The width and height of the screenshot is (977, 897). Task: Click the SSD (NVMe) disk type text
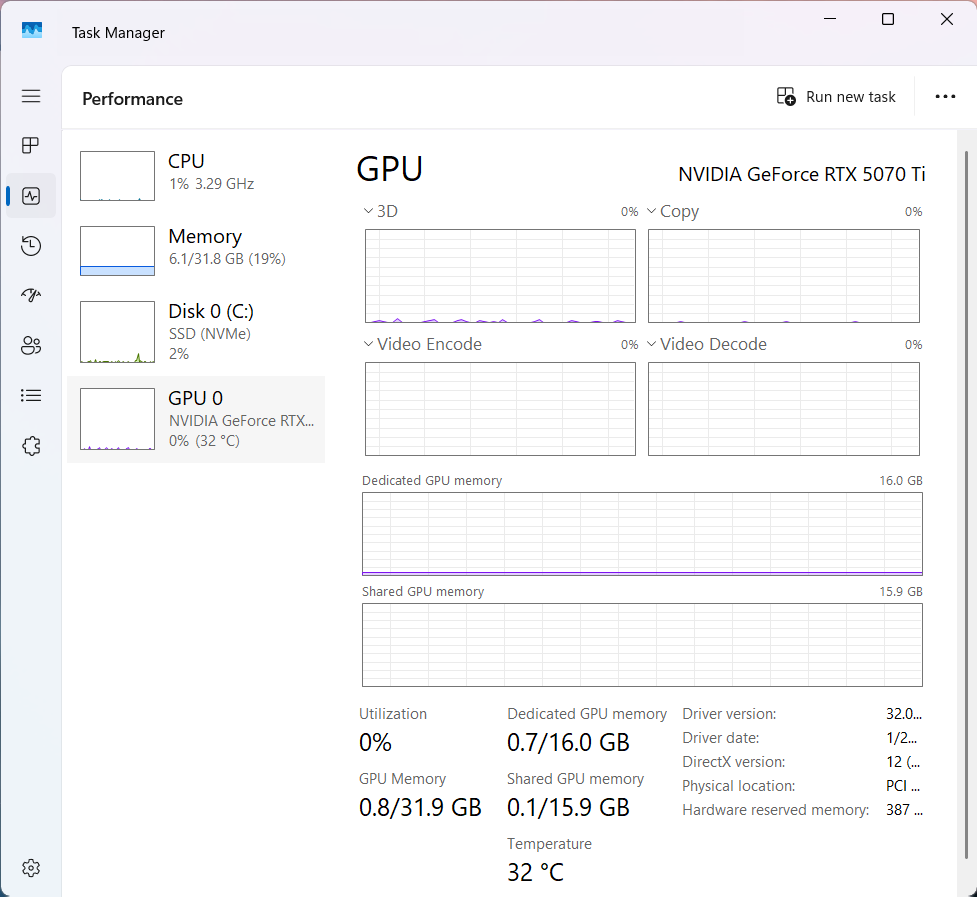[209, 334]
